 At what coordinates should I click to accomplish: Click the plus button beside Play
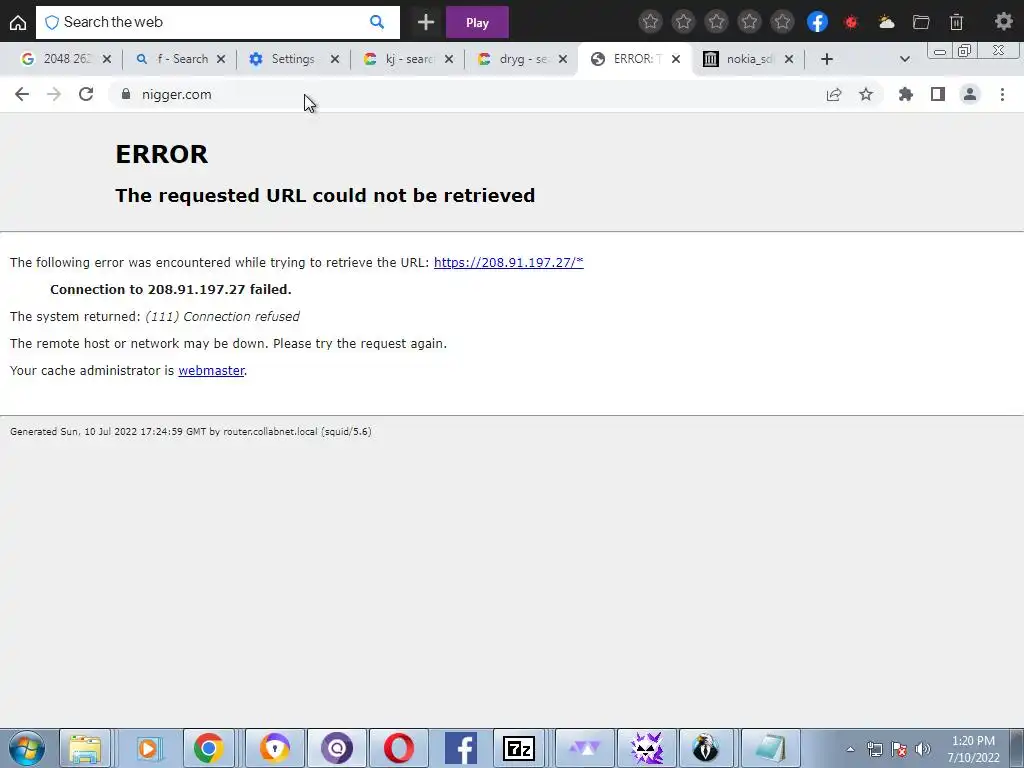[x=426, y=22]
